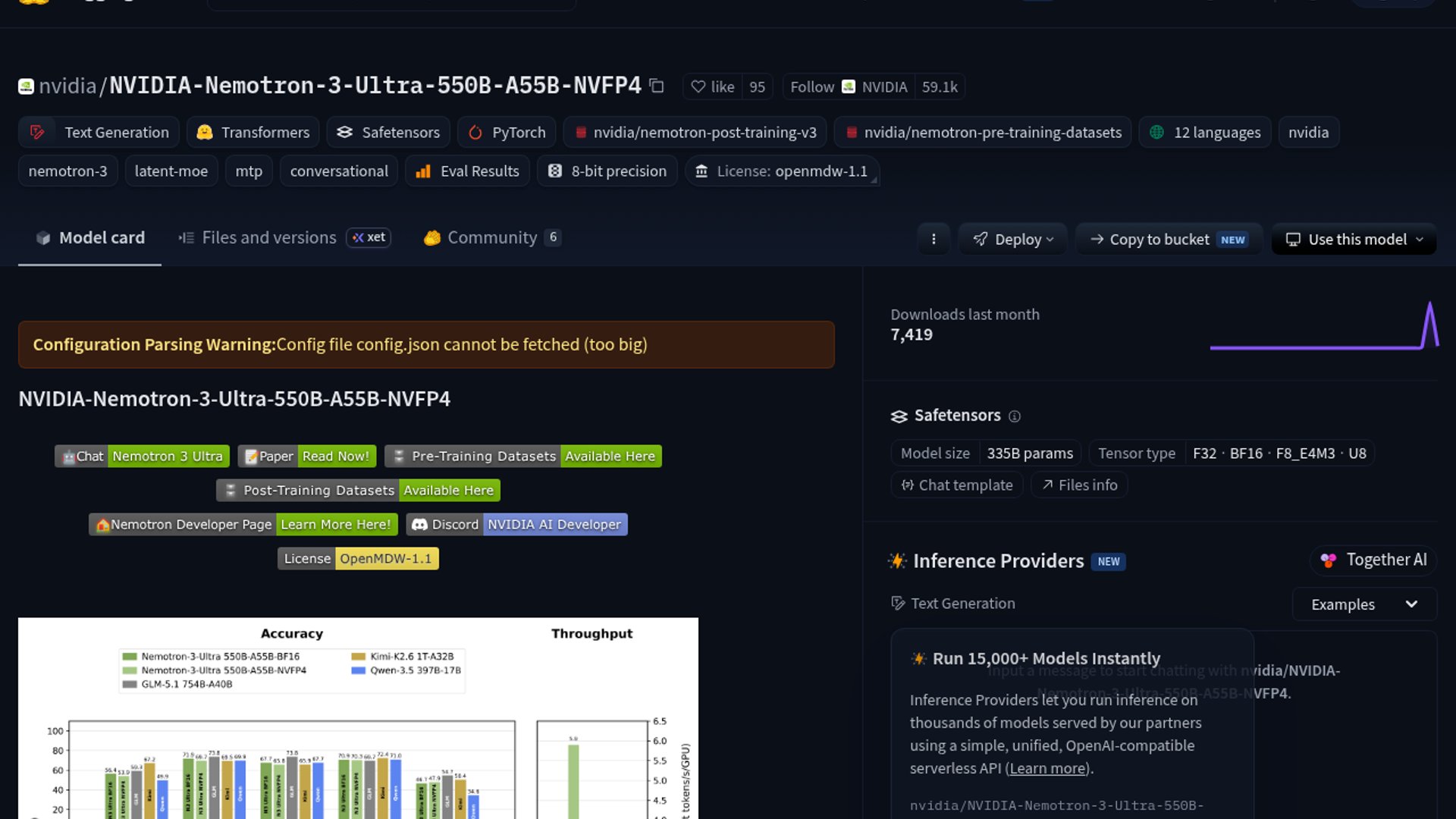Click the PyTorch flame icon

pyautogui.click(x=475, y=132)
